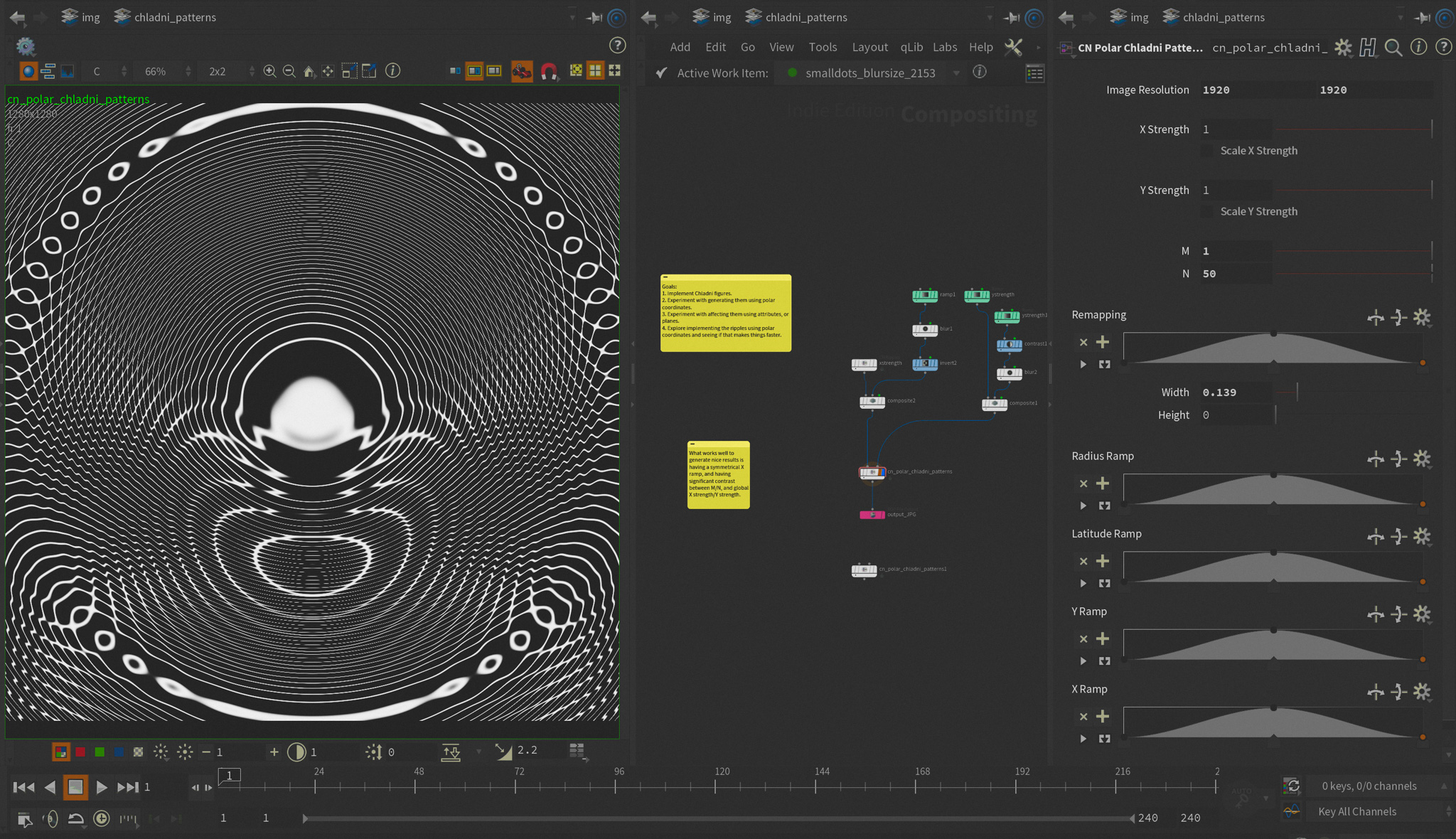Viewport: 1456px width, 839px height.
Task: Open the plane selector 'C' dropdown
Action: (x=106, y=71)
